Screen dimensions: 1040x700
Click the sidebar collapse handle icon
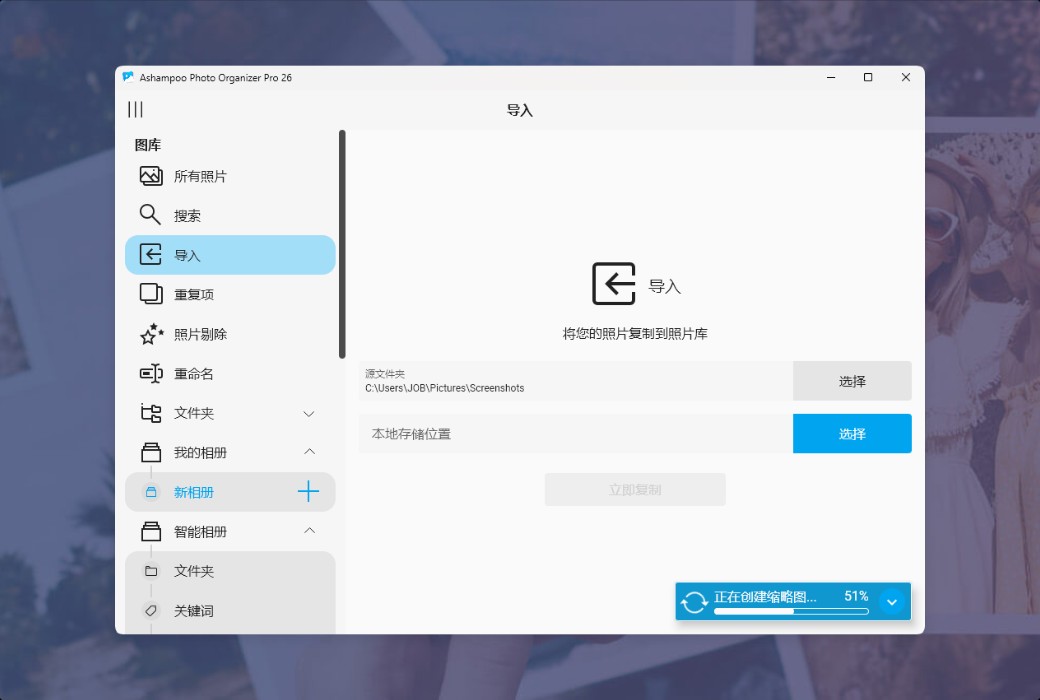[x=135, y=110]
